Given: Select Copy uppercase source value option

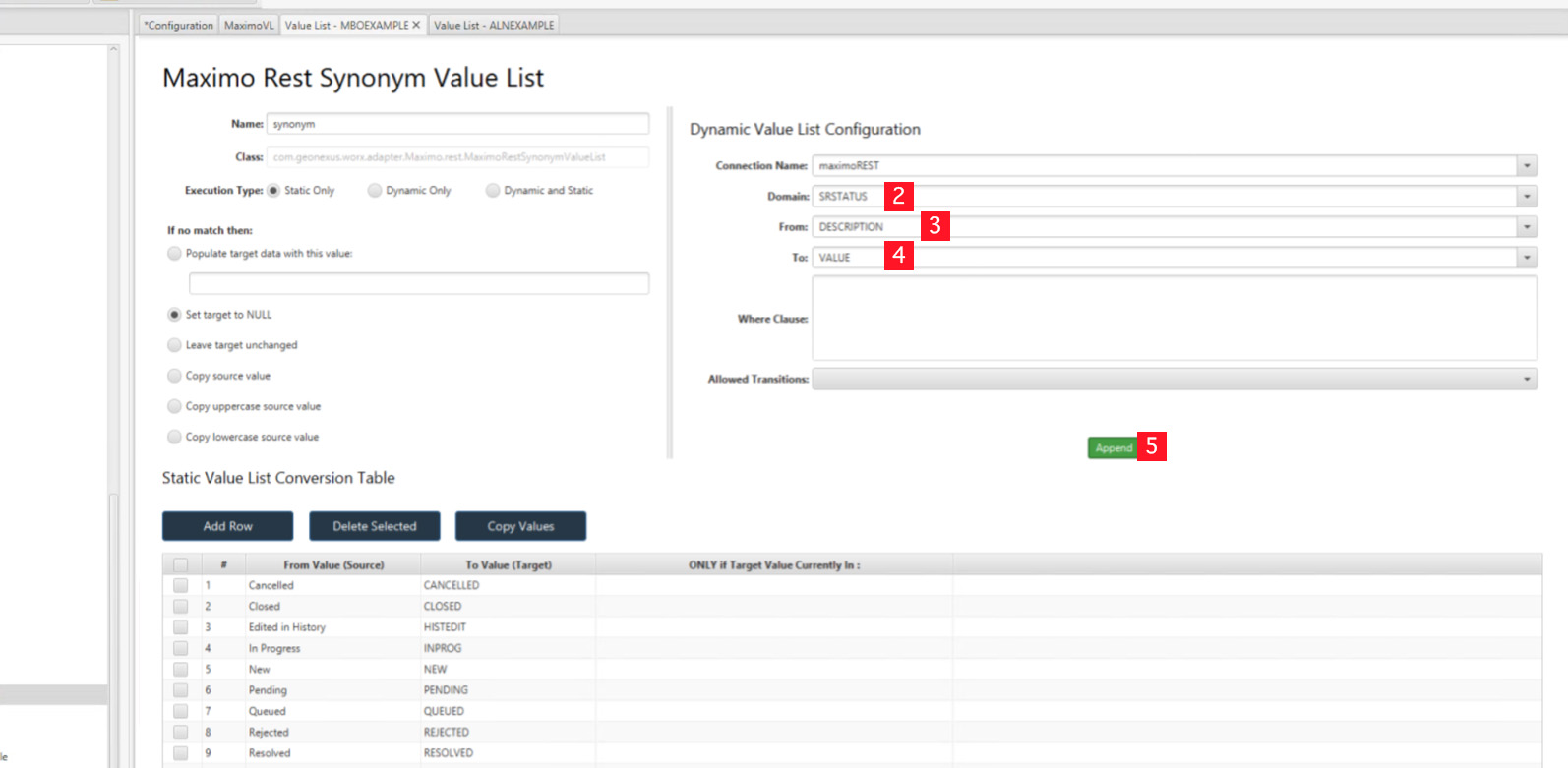Looking at the screenshot, I should click(x=174, y=406).
